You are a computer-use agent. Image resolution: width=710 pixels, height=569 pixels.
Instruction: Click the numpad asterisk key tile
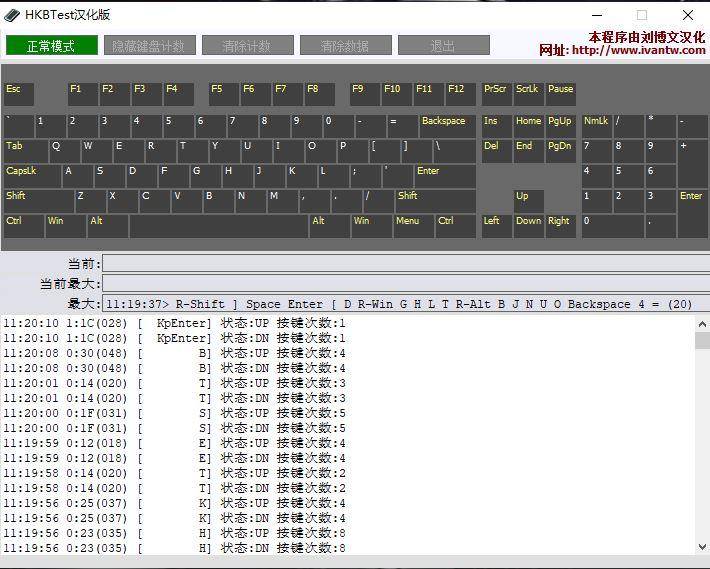point(661,126)
